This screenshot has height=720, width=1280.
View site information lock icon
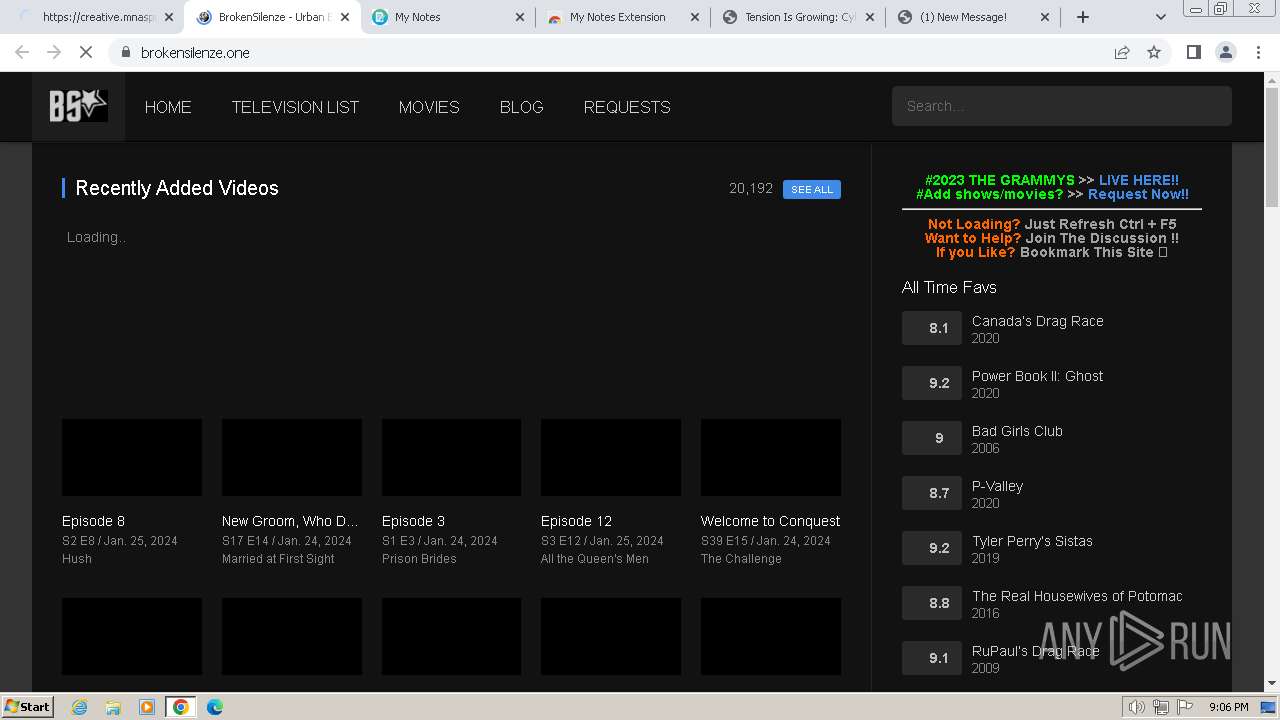pyautogui.click(x=125, y=52)
